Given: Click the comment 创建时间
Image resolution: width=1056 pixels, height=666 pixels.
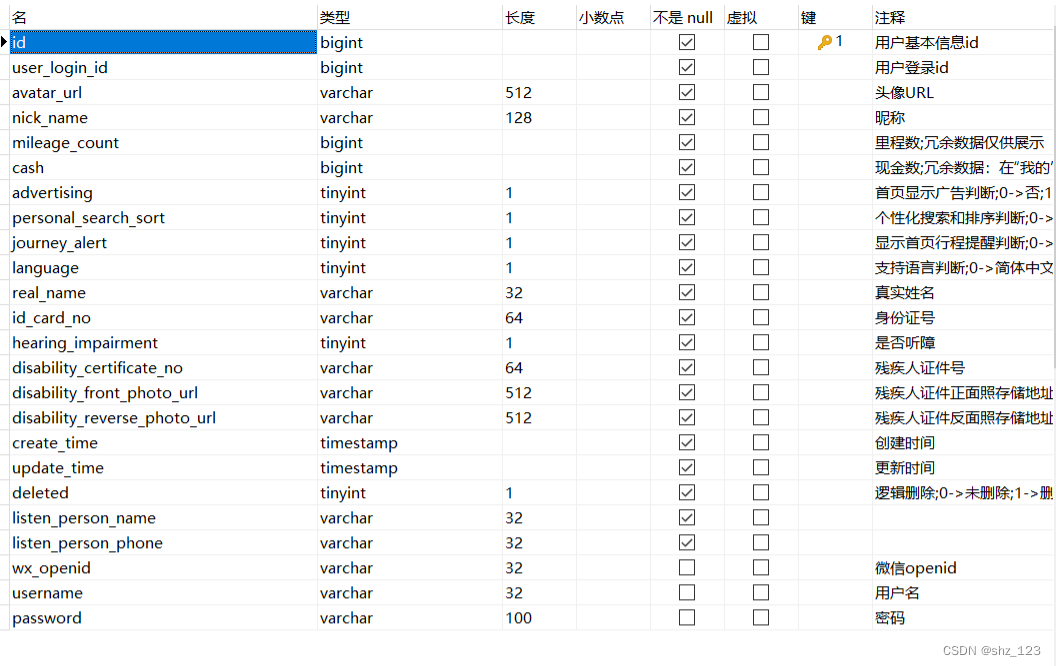Looking at the screenshot, I should click(x=904, y=442).
